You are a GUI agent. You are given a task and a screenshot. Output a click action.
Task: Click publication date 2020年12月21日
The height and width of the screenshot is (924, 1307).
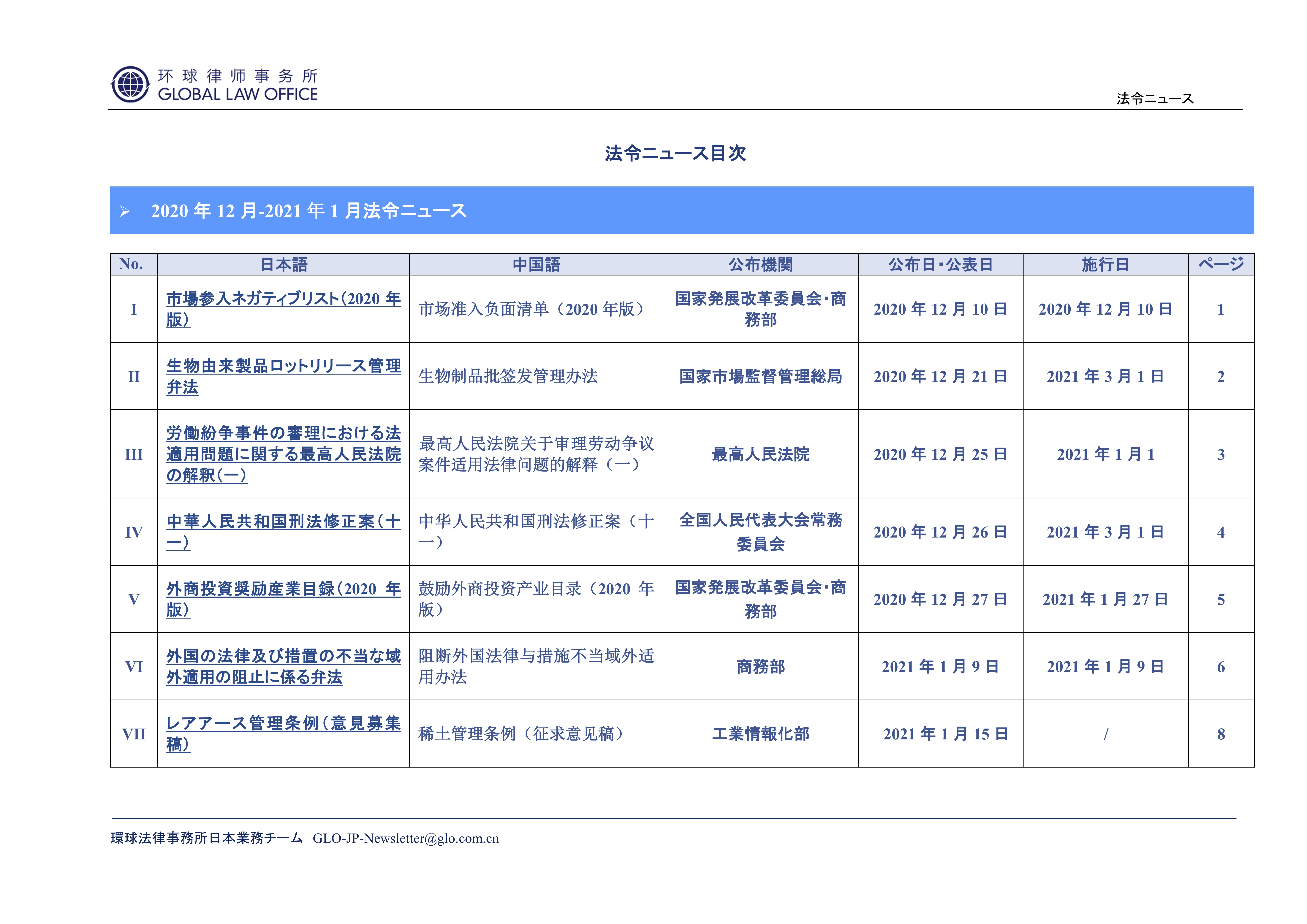click(x=940, y=376)
